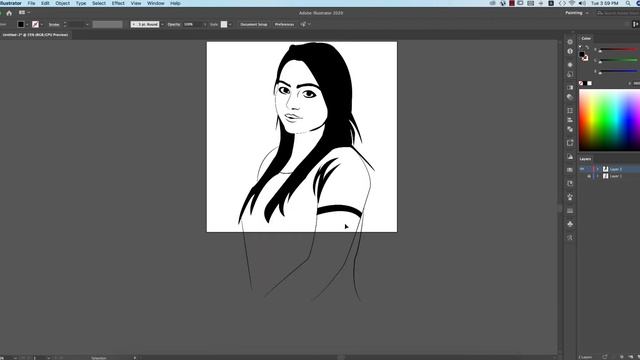Click the menu bar clock

[x=604, y=3]
